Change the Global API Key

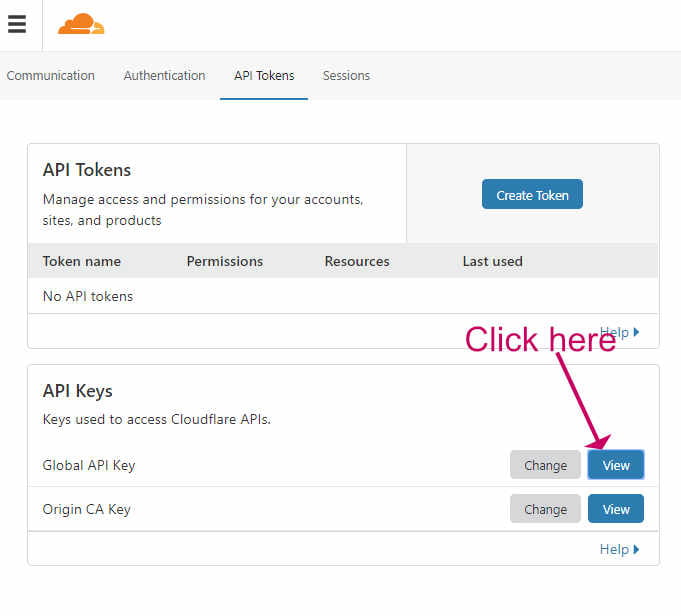(545, 465)
